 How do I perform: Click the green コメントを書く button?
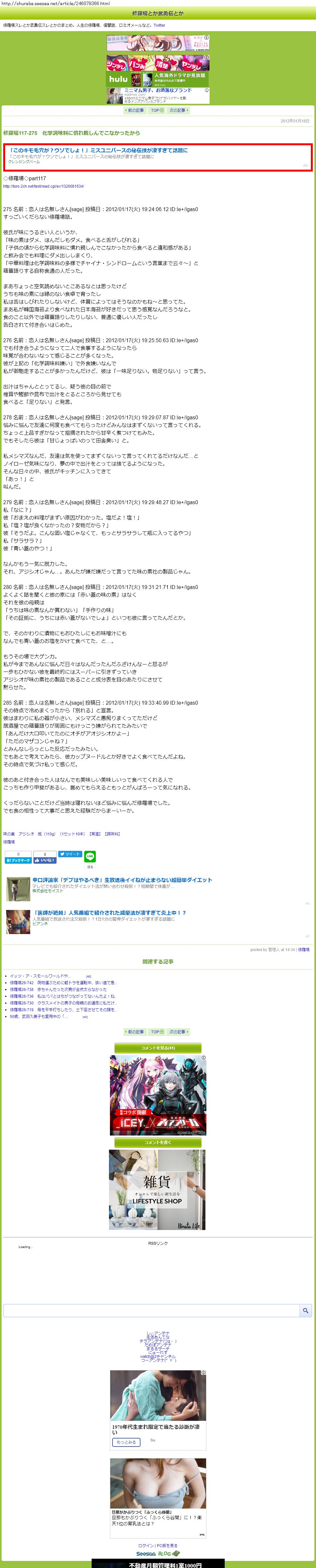(x=158, y=1143)
